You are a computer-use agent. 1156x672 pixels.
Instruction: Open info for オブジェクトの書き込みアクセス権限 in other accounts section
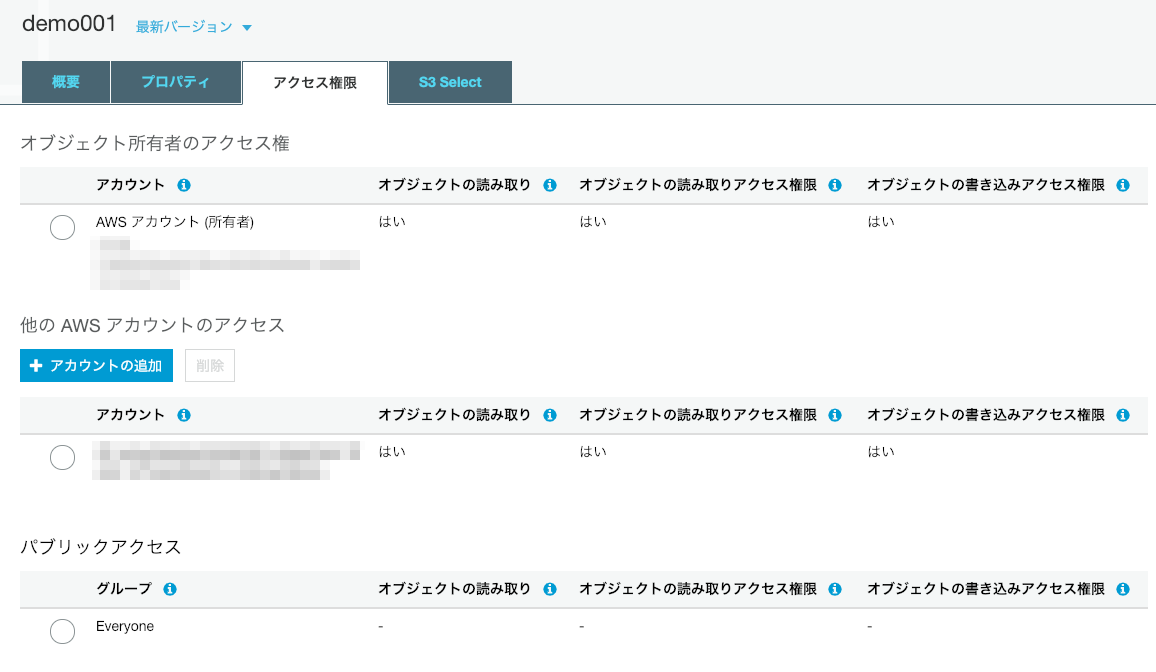[1122, 415]
